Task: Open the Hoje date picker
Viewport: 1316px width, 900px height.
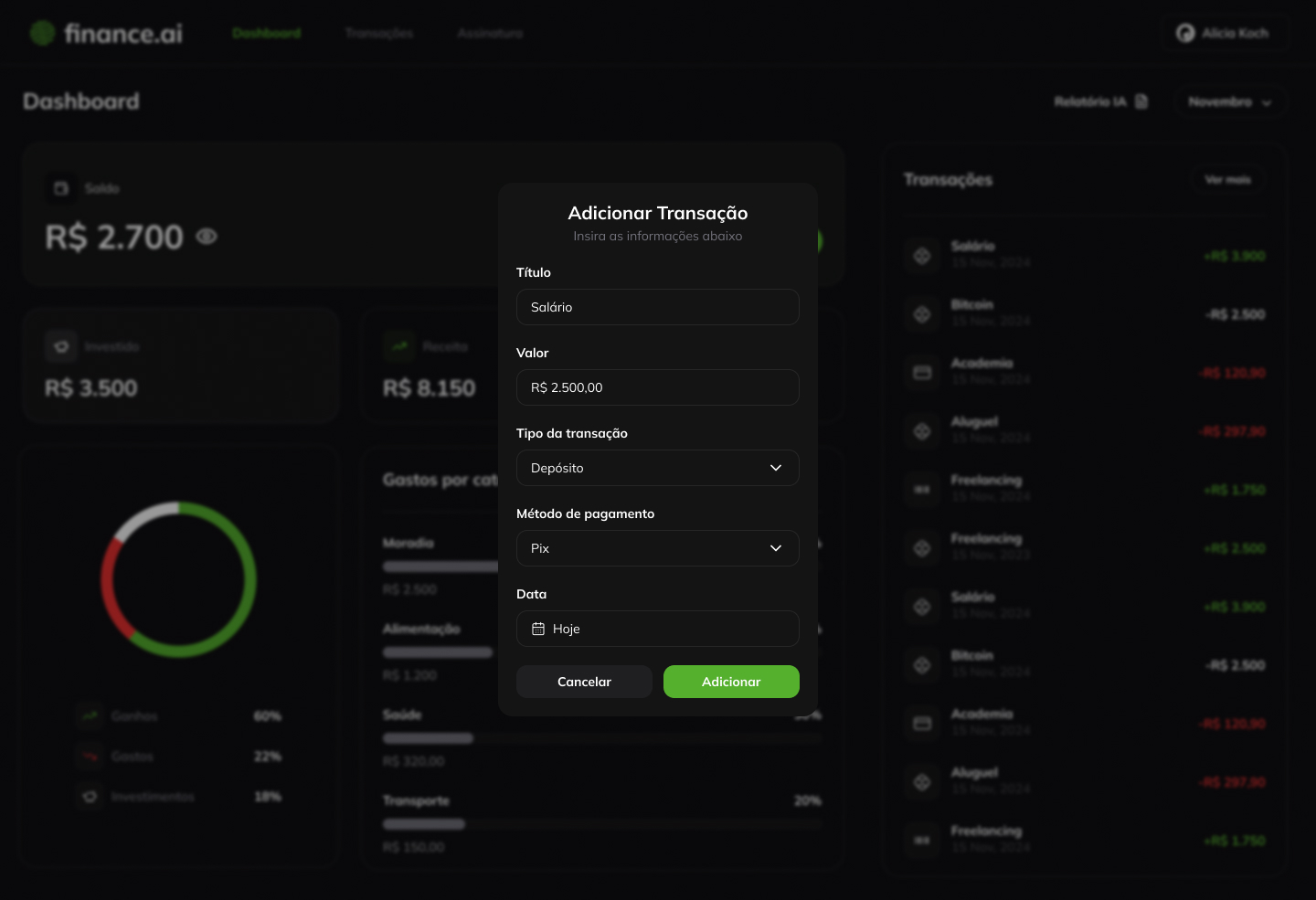Action: click(x=658, y=629)
